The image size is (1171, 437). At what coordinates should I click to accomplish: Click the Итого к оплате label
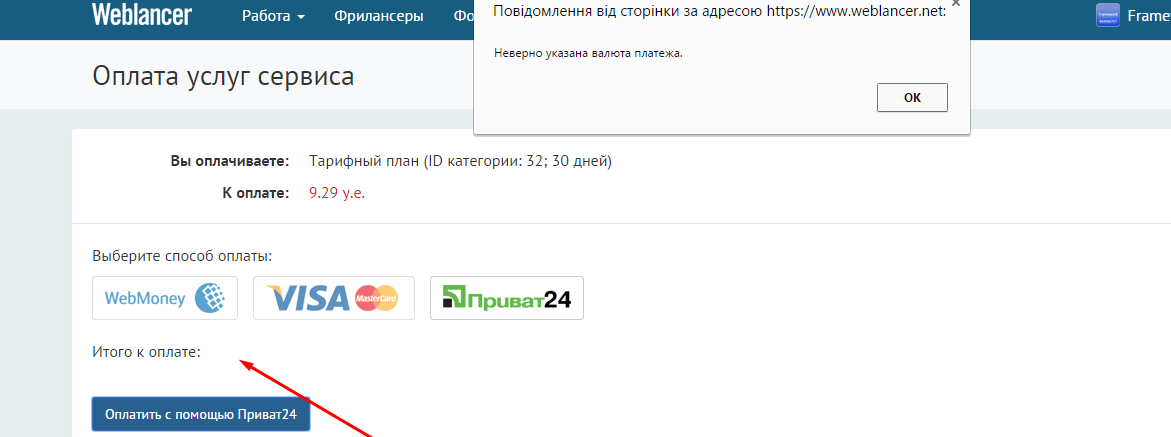point(147,352)
